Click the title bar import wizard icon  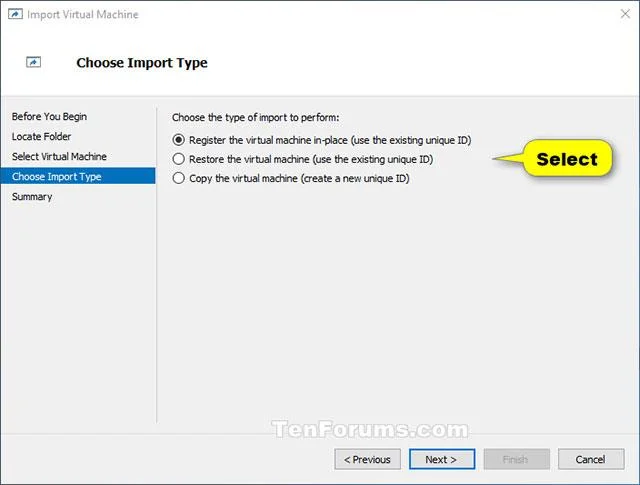click(15, 14)
